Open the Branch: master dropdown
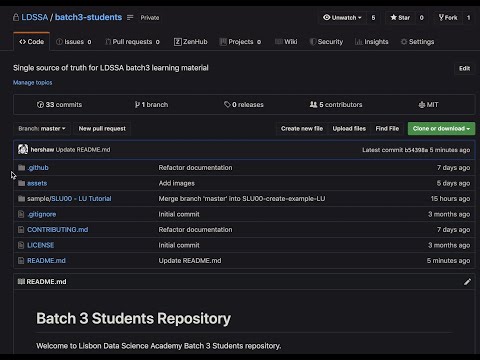480x360 pixels. (x=42, y=128)
